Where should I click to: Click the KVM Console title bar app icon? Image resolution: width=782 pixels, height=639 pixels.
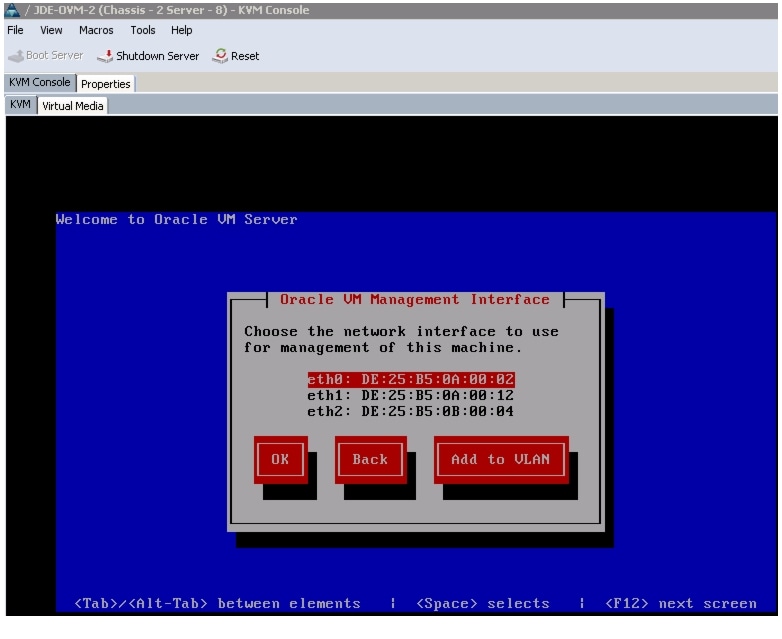coord(12,9)
